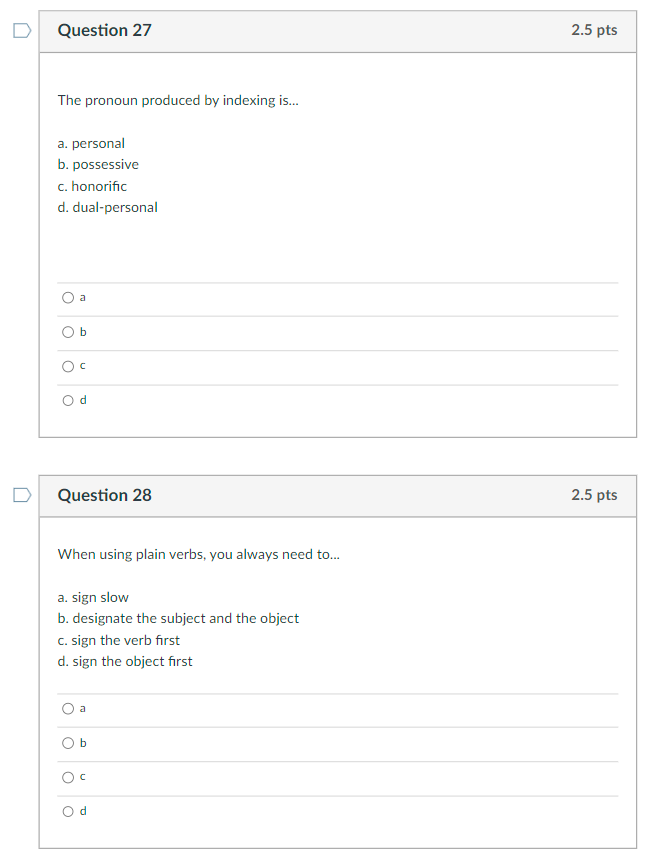Viewport: 669px width, 861px height.
Task: Click the 'c. sign the verb first' text
Action: 119,640
